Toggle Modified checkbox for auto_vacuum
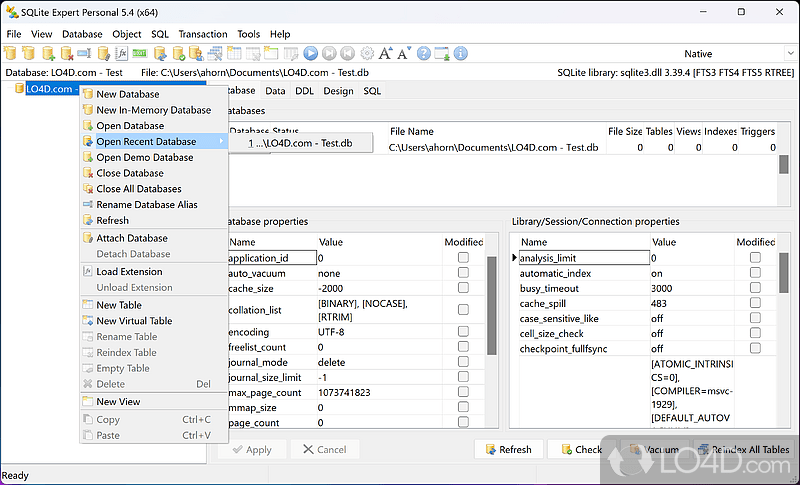 [x=463, y=273]
